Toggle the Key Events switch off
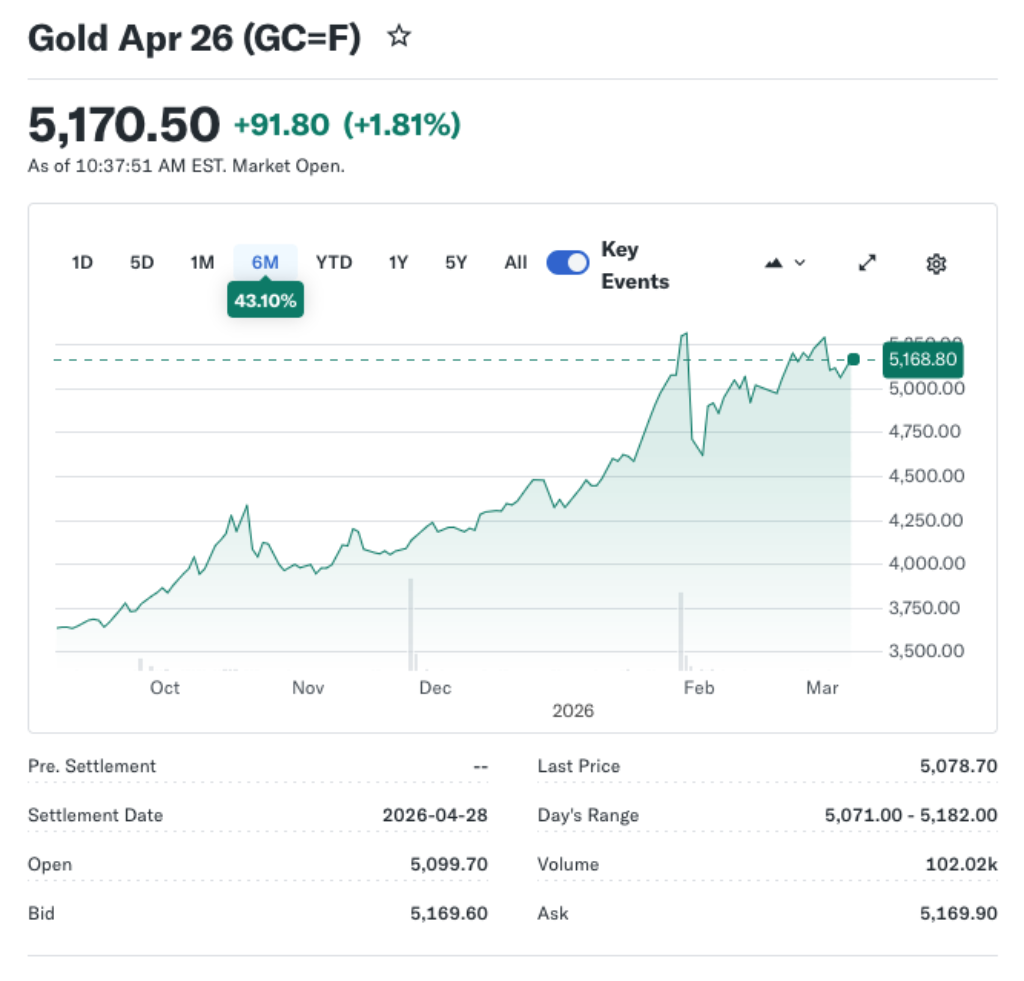This screenshot has height=981, width=1024. click(568, 263)
